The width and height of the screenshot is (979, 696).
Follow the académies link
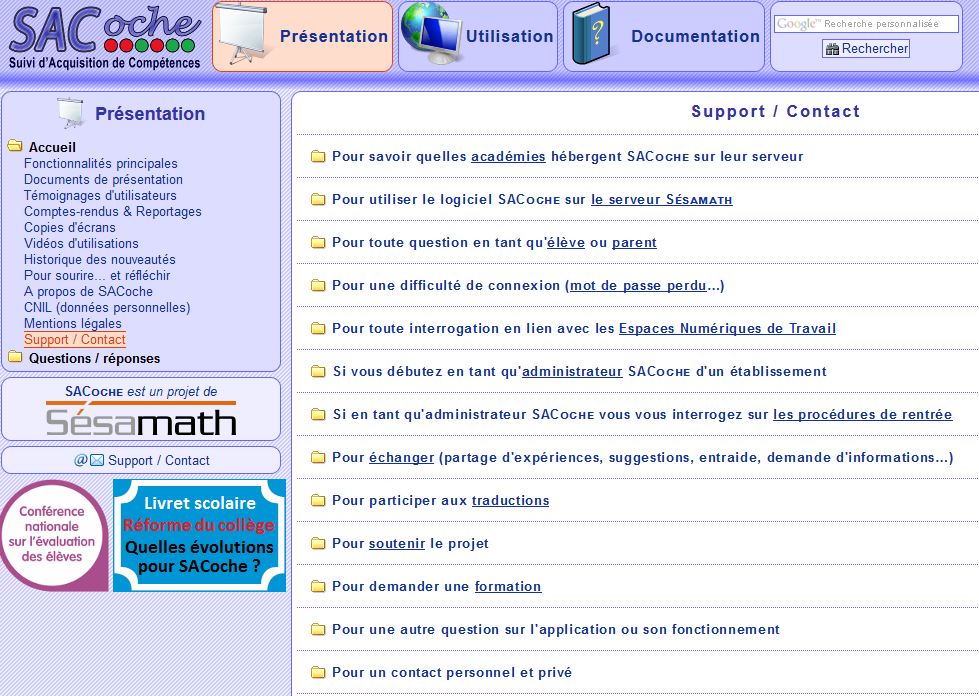pos(508,157)
